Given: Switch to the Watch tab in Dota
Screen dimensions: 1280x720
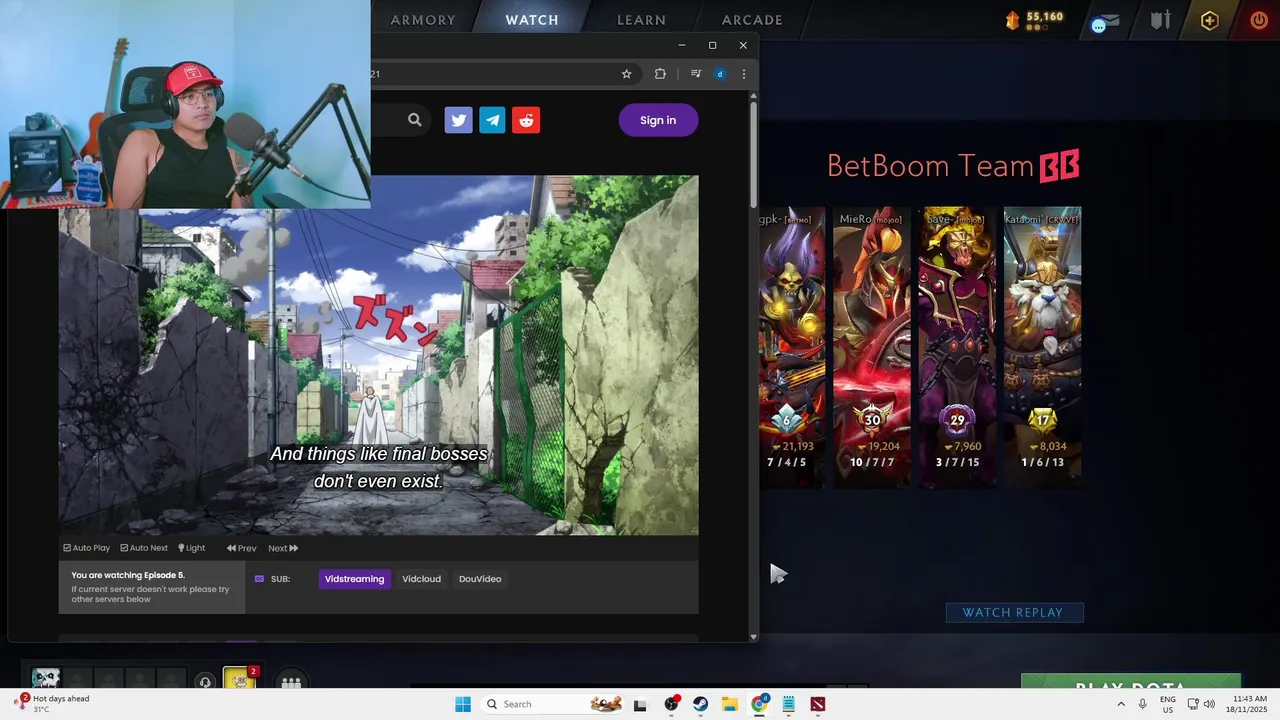Looking at the screenshot, I should (532, 20).
